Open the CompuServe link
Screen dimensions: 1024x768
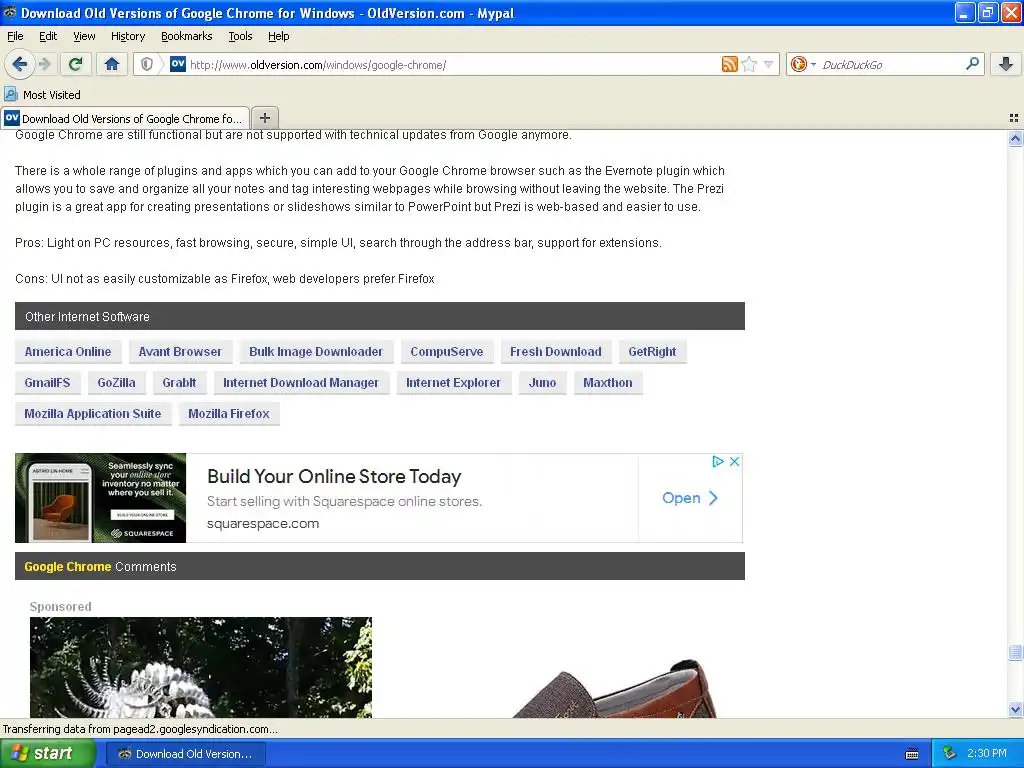447,352
